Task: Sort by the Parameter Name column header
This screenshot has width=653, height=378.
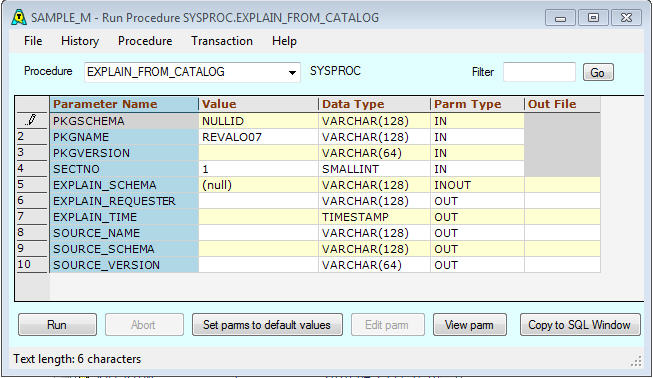Action: click(124, 104)
